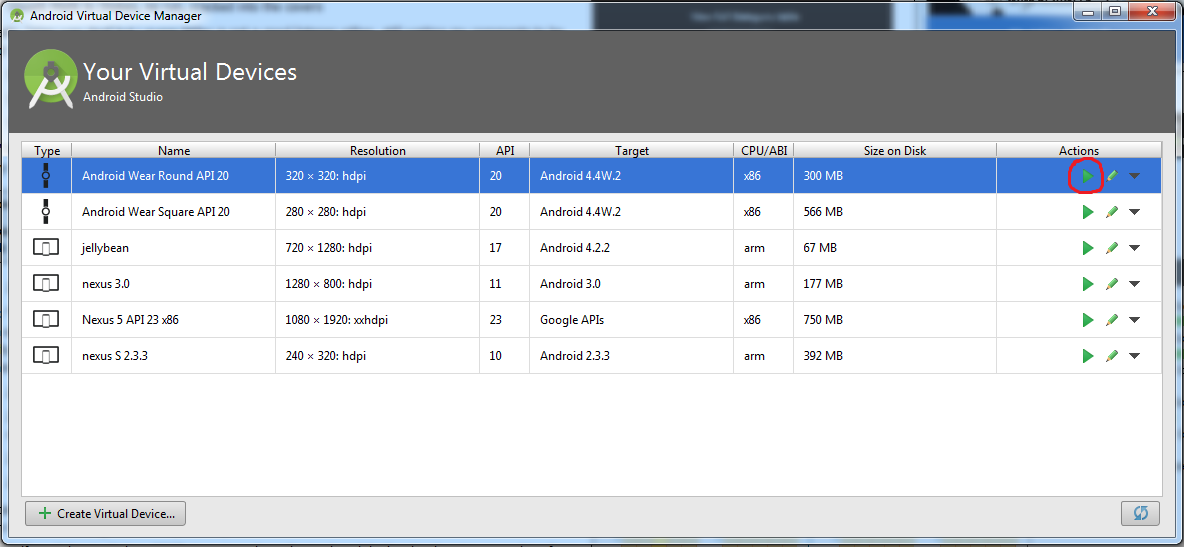Click the nexus S 2.3.3 type icon
Screen dimensions: 1184x547
(46, 356)
